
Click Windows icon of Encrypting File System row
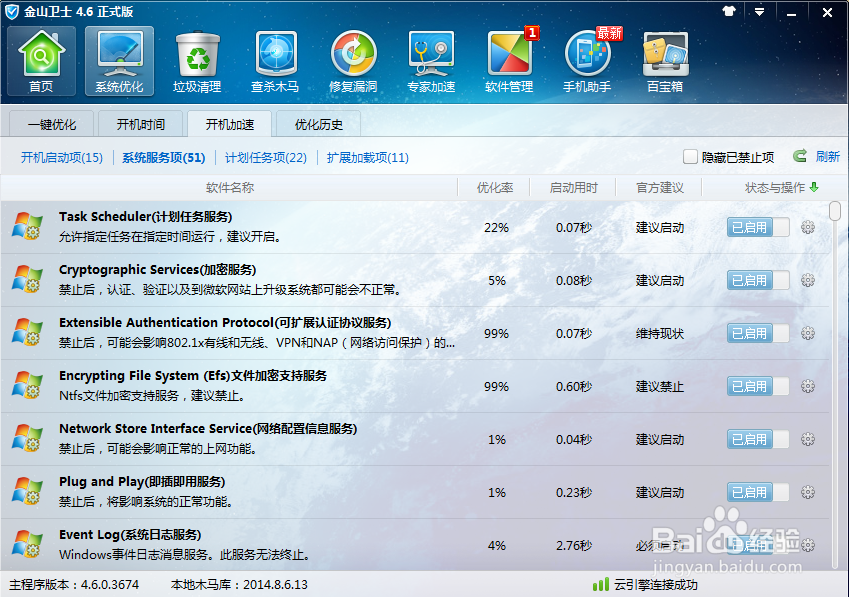(27, 385)
